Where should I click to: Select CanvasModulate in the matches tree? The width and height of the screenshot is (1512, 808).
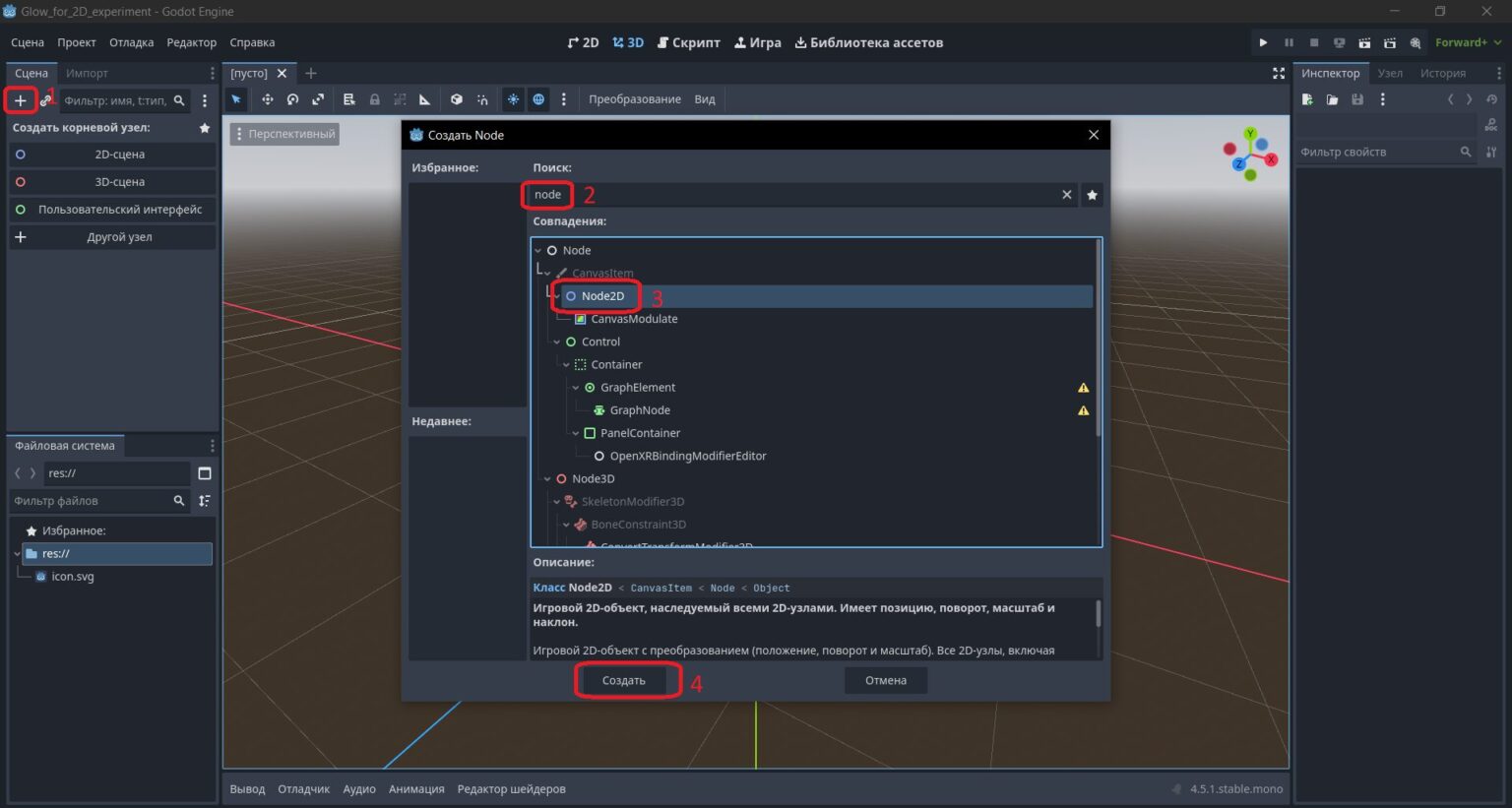tap(634, 319)
